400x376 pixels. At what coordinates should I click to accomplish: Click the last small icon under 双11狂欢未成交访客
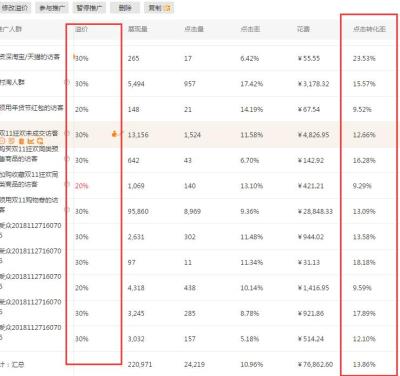point(40,141)
